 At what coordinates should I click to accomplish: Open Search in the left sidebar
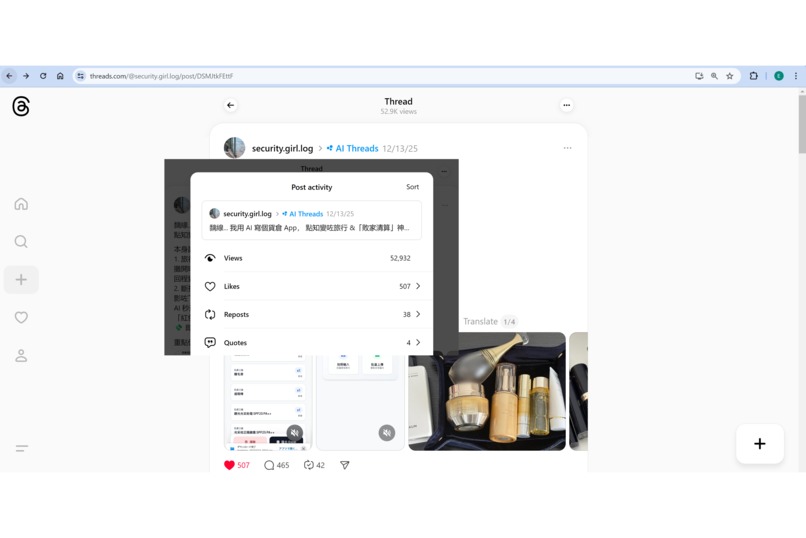[21, 242]
